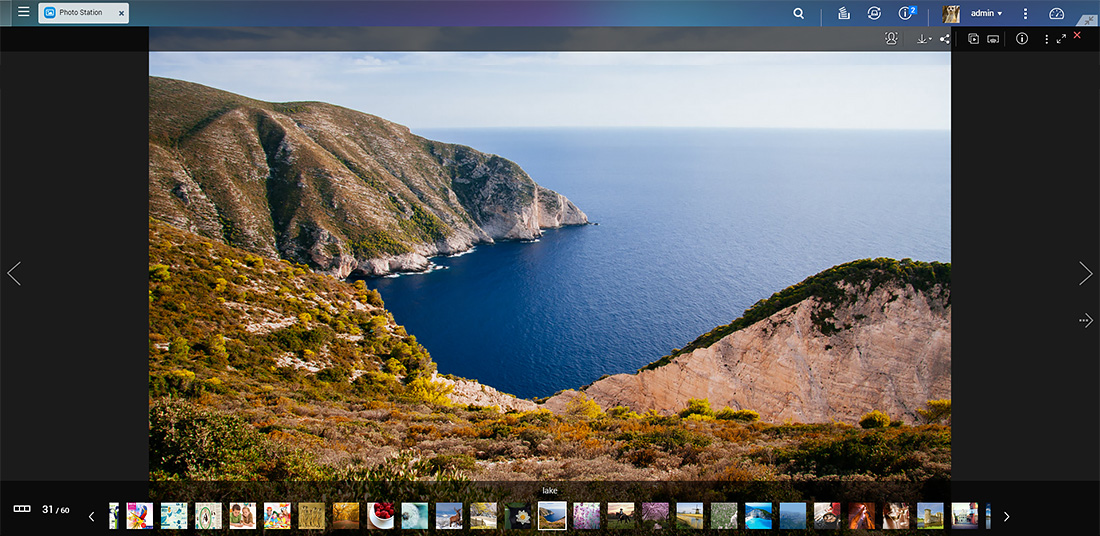1100x536 pixels.
Task: Show earlier thumbnails in the filmstrip
Action: tap(91, 516)
